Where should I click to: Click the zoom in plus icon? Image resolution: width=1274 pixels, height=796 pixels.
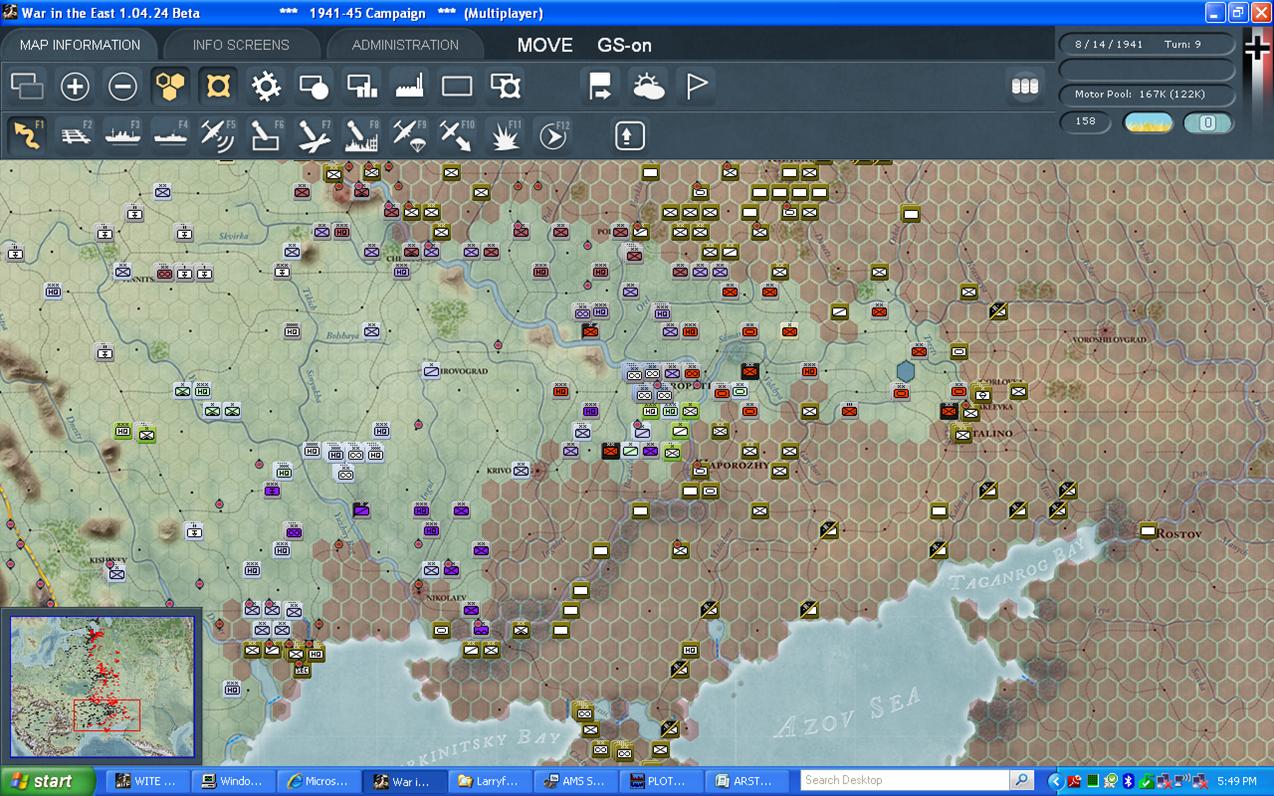pos(75,87)
